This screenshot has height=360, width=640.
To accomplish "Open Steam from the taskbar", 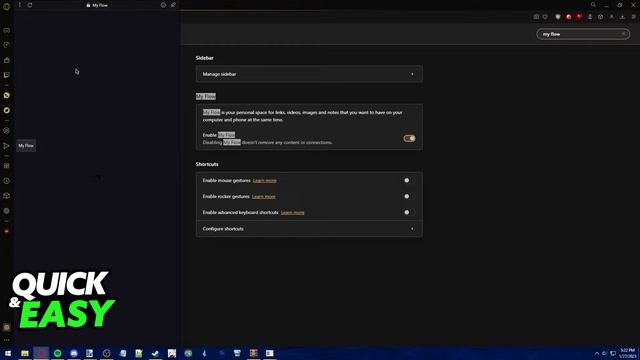I will click(x=155, y=353).
